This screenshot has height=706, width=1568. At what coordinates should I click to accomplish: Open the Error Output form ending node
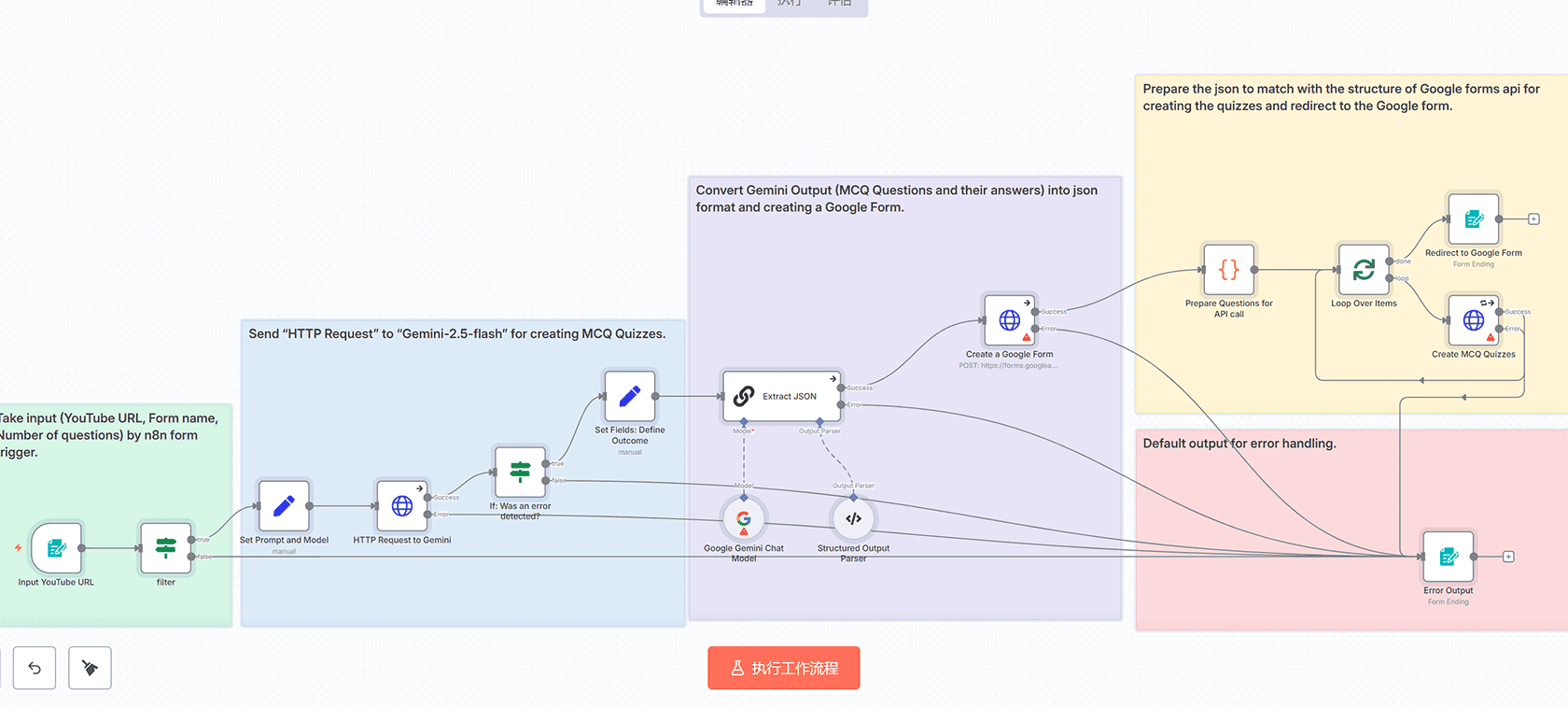(x=1448, y=557)
